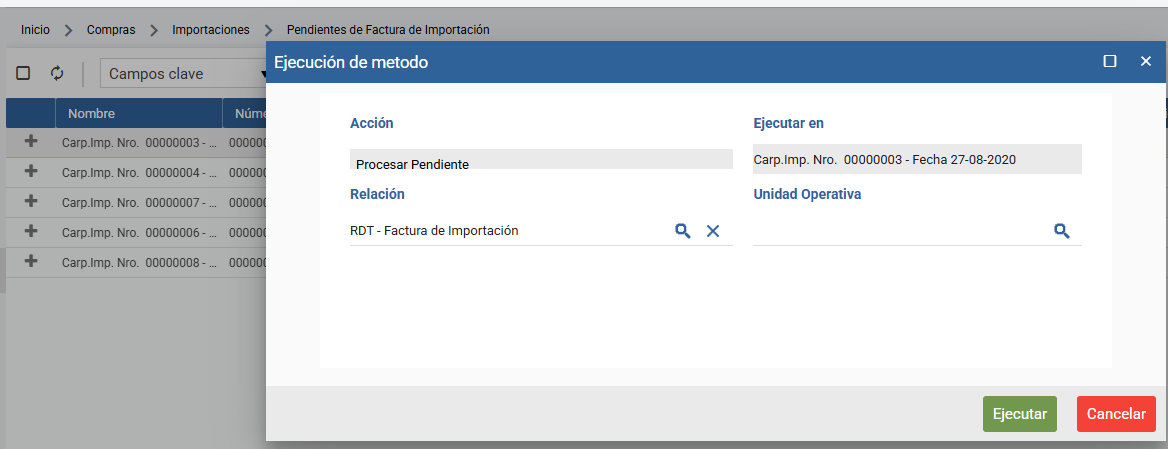Close the Ejecución de metodo dialog

click(x=1146, y=62)
